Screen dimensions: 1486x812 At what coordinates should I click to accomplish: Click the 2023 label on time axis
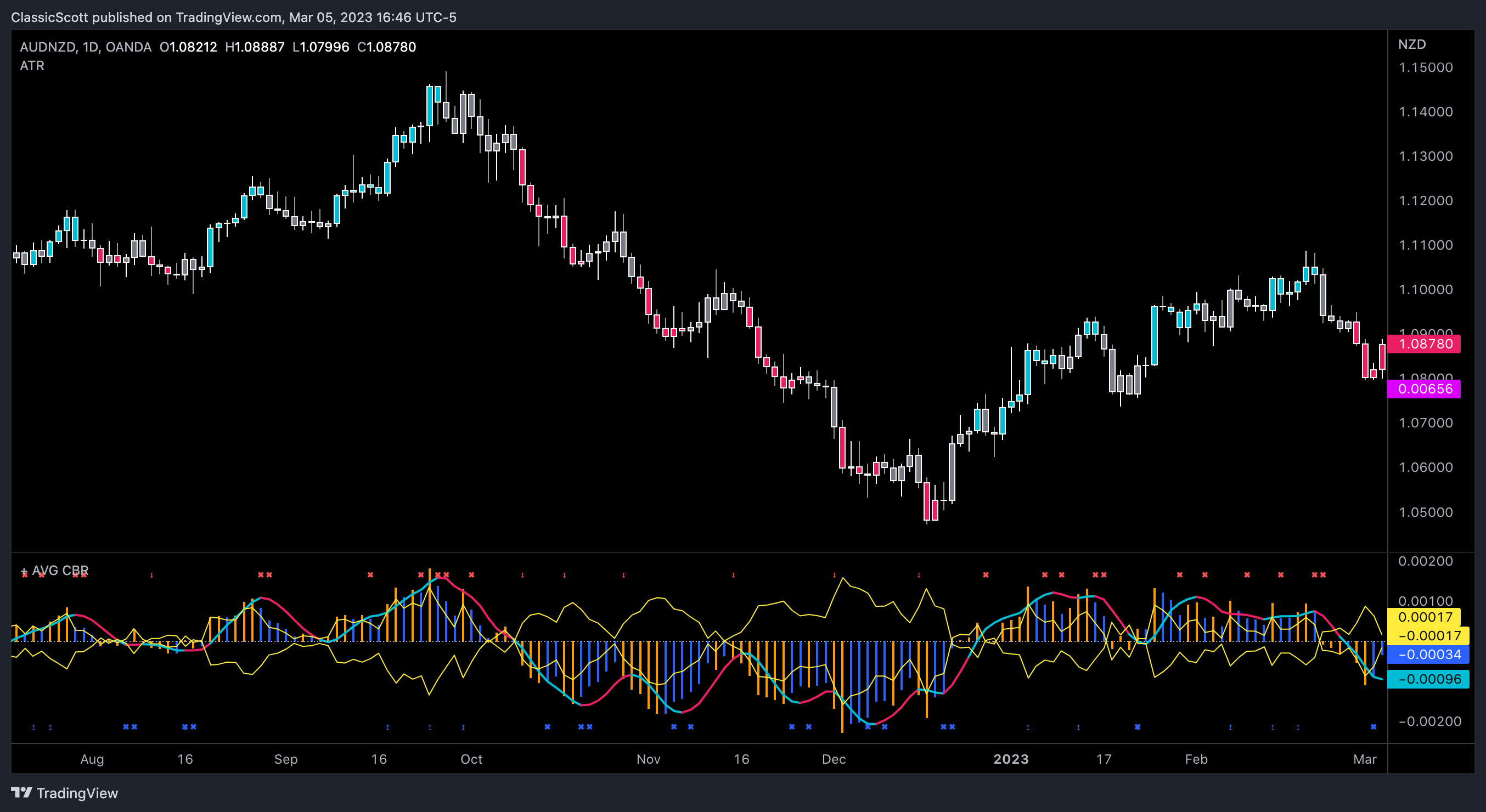(x=1011, y=759)
